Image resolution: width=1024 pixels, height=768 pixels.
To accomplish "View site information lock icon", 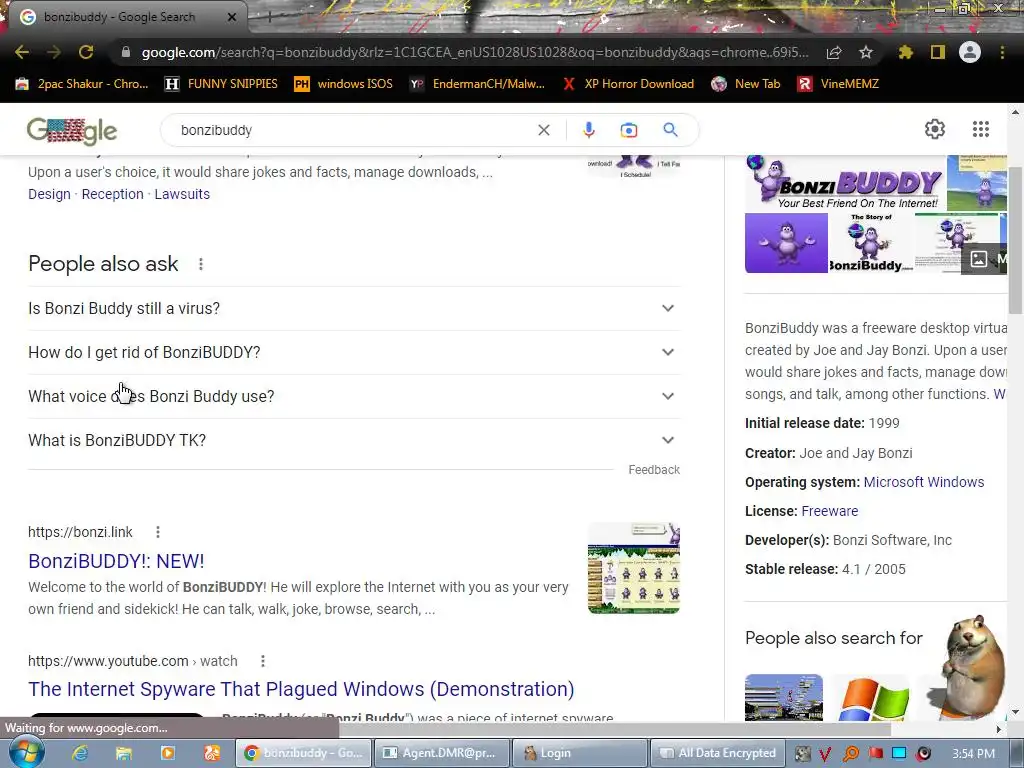I will coord(126,52).
